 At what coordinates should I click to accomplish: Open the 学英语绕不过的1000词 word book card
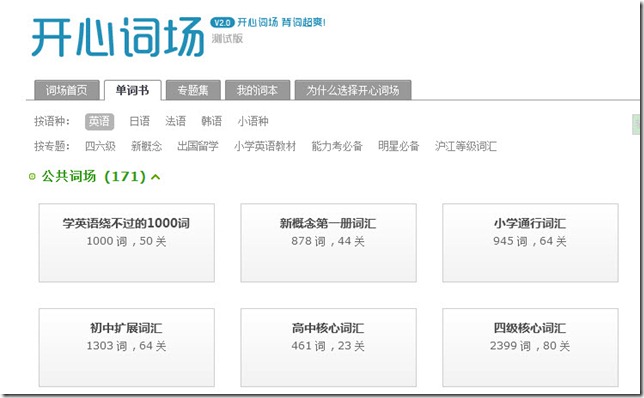(x=126, y=243)
